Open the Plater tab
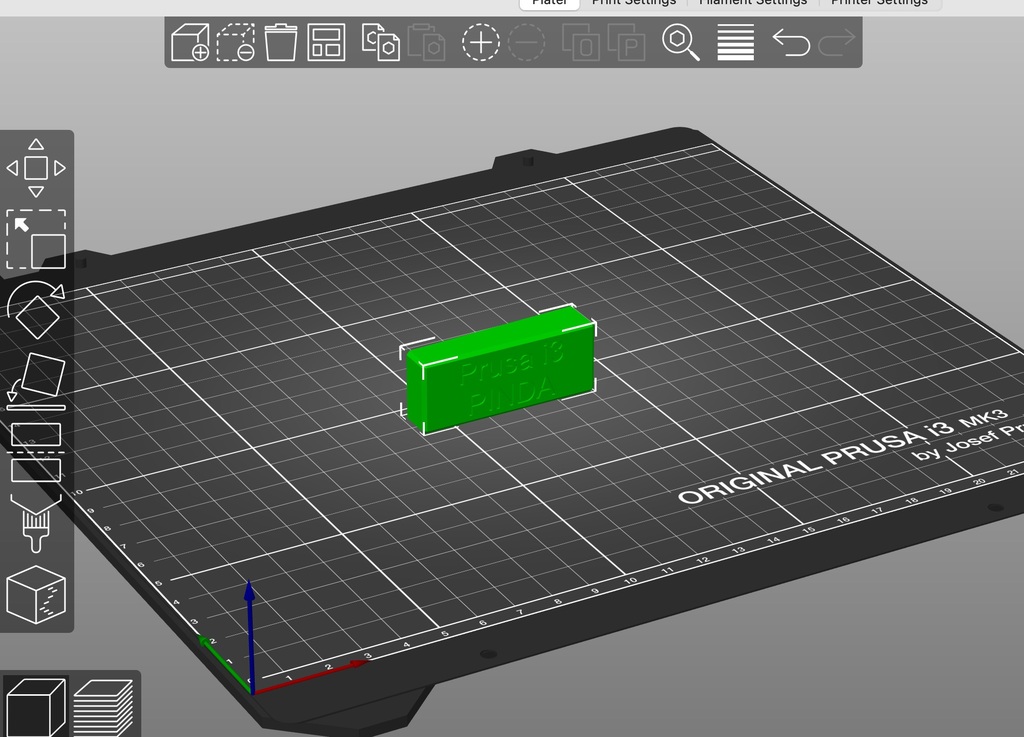 pos(549,3)
